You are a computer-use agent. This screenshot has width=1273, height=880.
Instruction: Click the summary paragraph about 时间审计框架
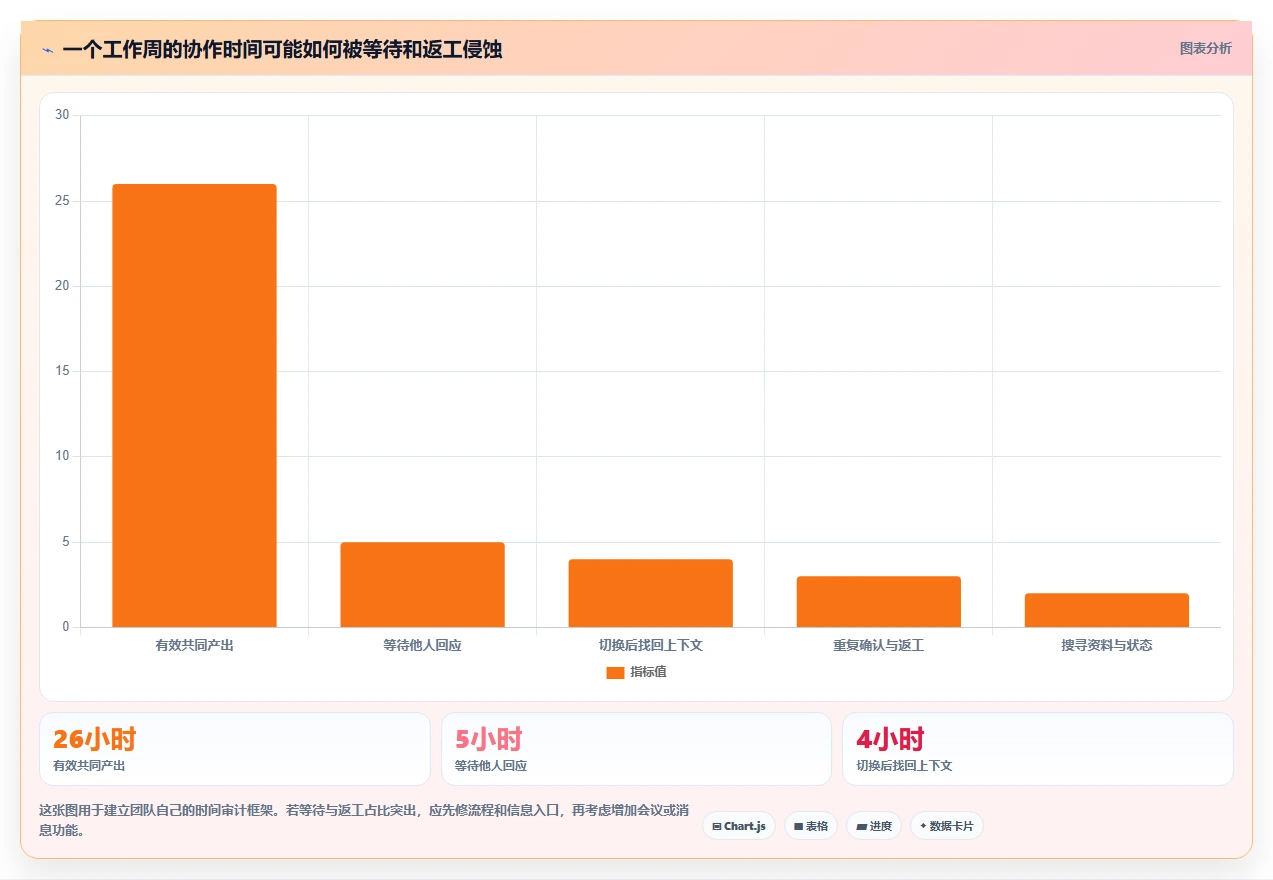[364, 820]
